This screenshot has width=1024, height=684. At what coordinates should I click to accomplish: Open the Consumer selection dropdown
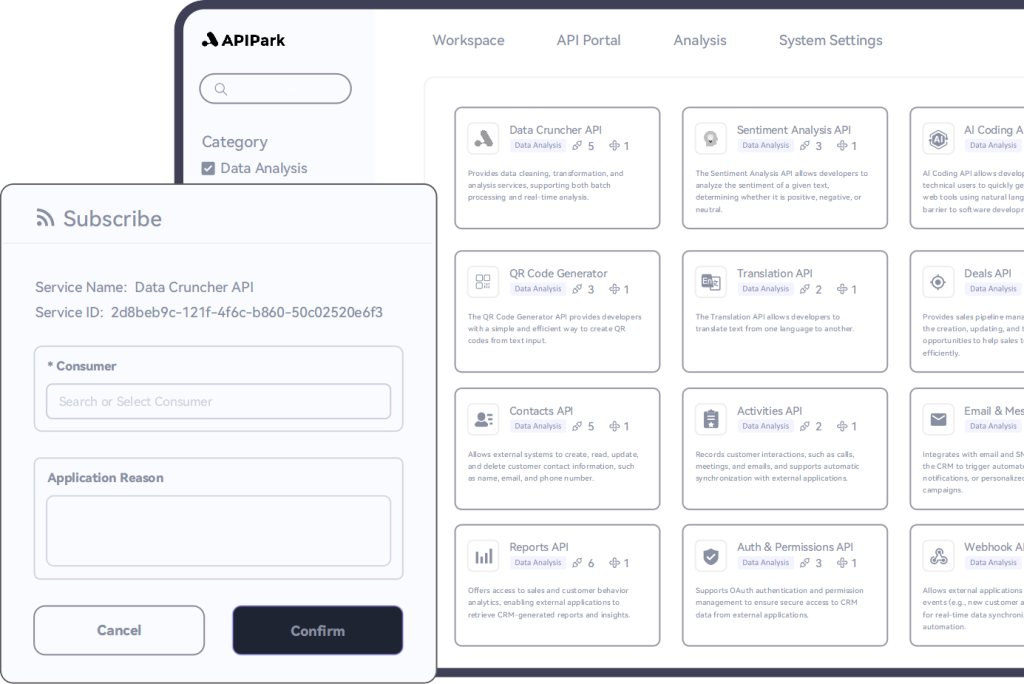click(x=218, y=401)
